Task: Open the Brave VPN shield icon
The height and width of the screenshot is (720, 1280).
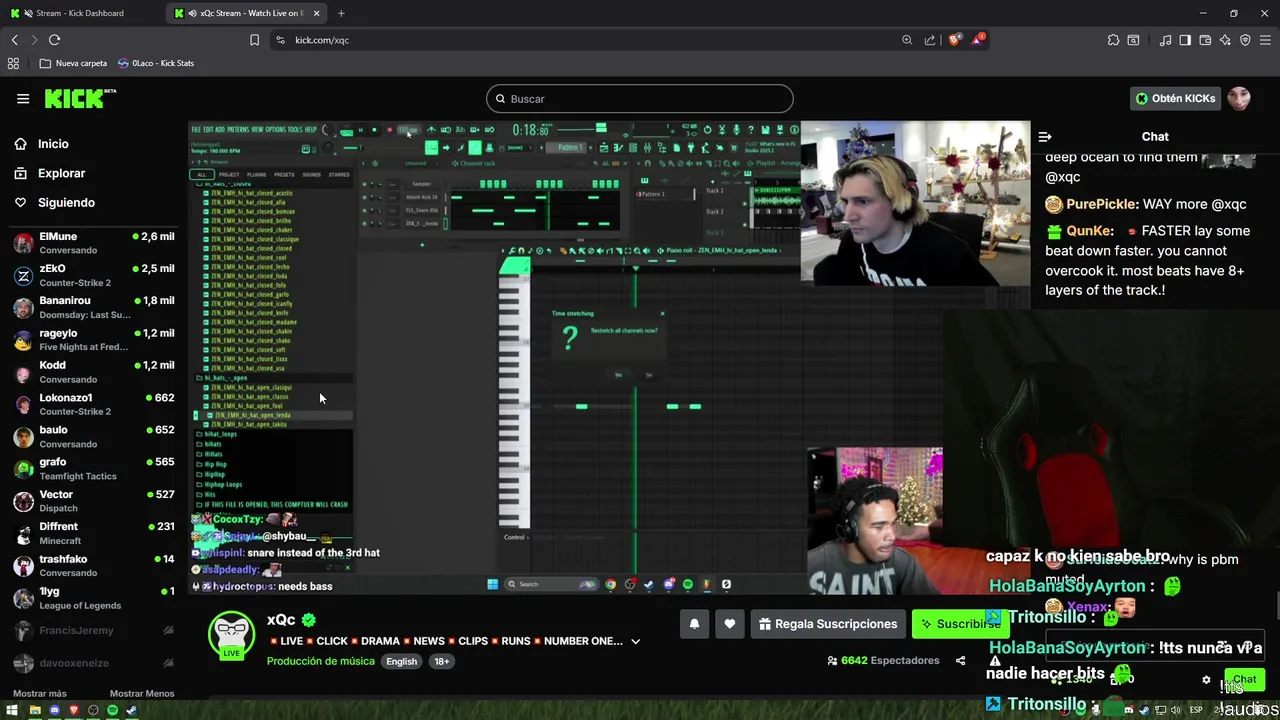Action: click(x=1245, y=40)
